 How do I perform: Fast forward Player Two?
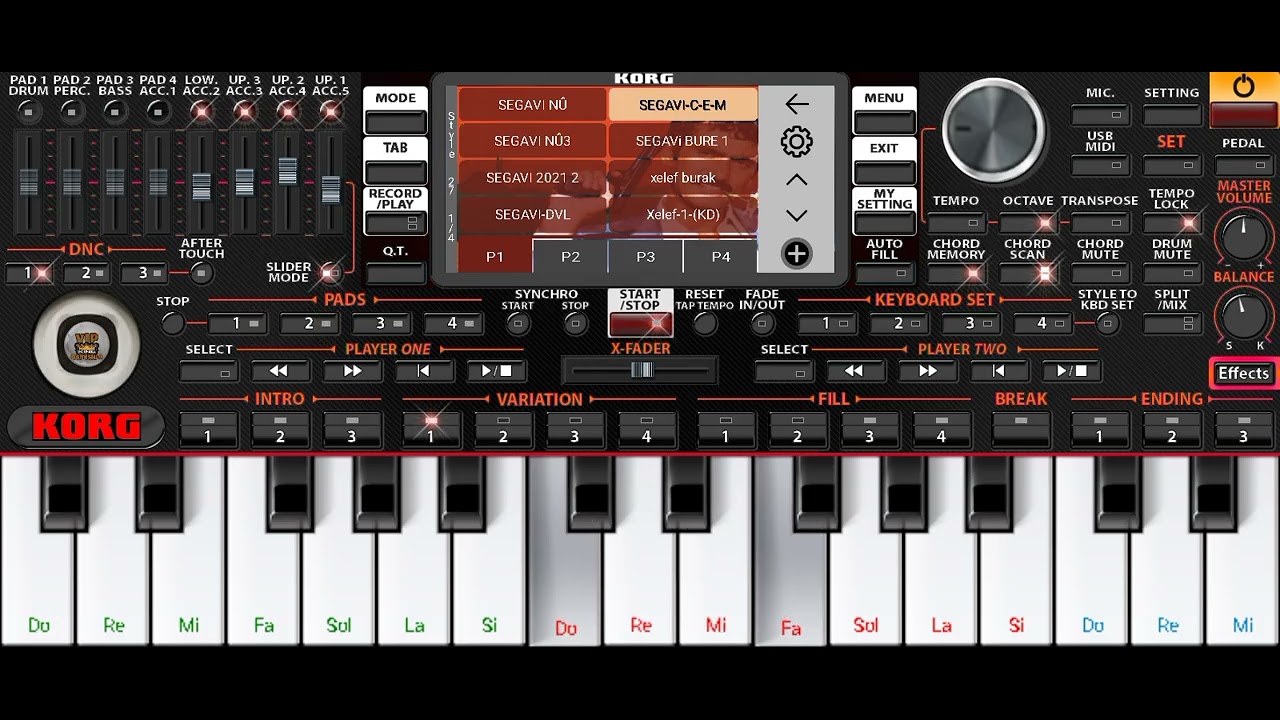pyautogui.click(x=926, y=371)
